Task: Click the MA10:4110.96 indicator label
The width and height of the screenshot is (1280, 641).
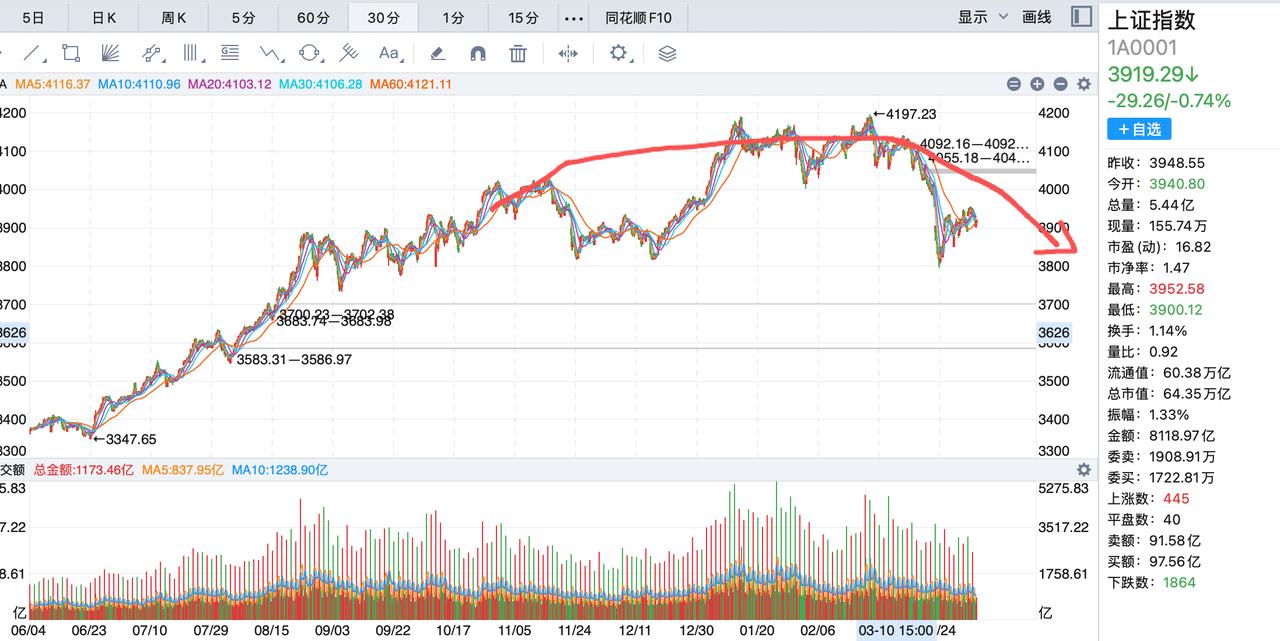Action: click(x=139, y=85)
